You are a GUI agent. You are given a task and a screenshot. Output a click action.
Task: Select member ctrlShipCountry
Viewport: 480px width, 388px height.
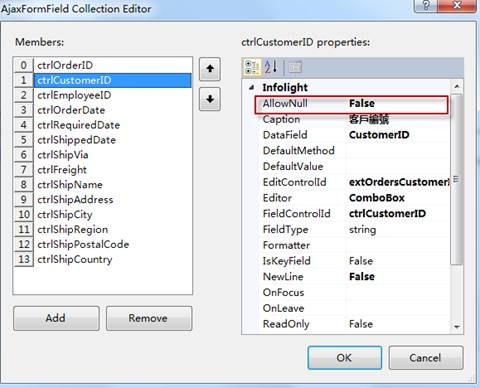(103, 259)
